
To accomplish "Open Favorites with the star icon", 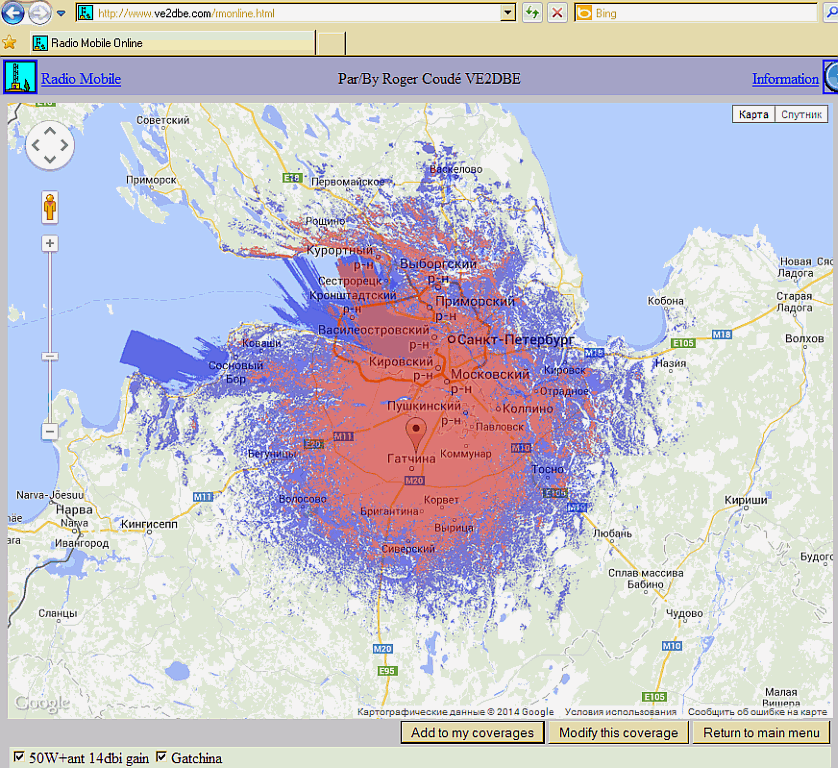I will tap(10, 43).
